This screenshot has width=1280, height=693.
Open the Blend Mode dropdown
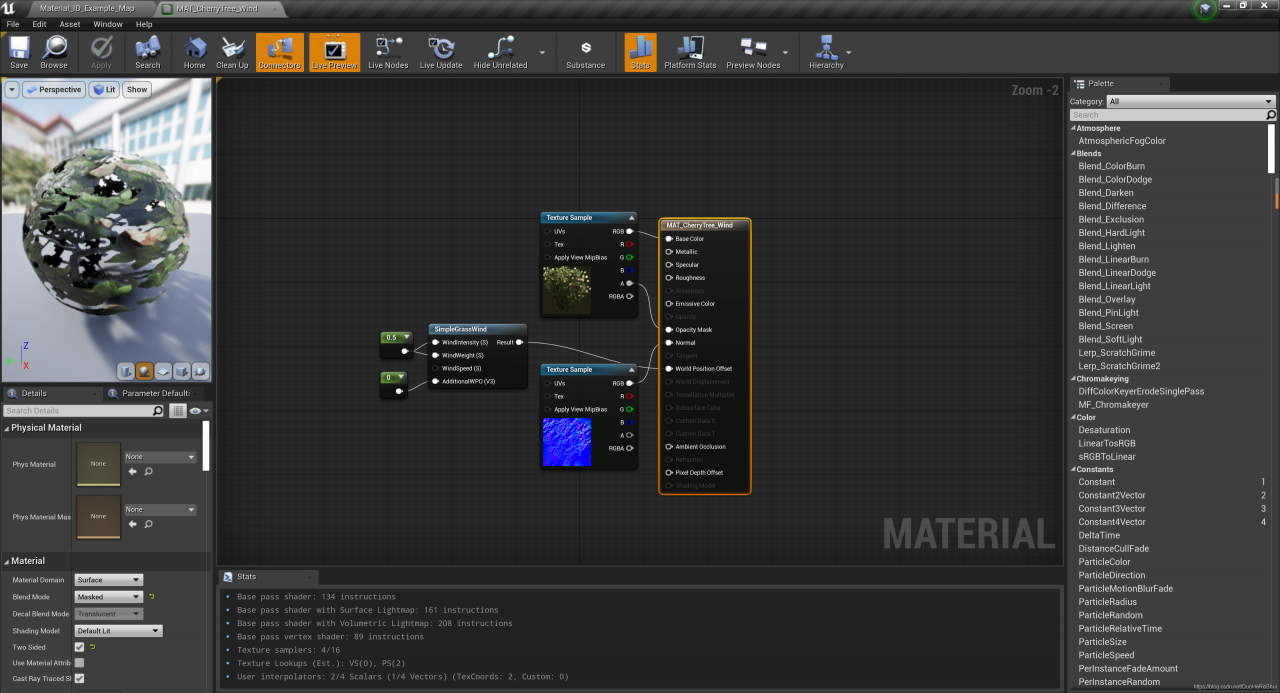(x=109, y=597)
